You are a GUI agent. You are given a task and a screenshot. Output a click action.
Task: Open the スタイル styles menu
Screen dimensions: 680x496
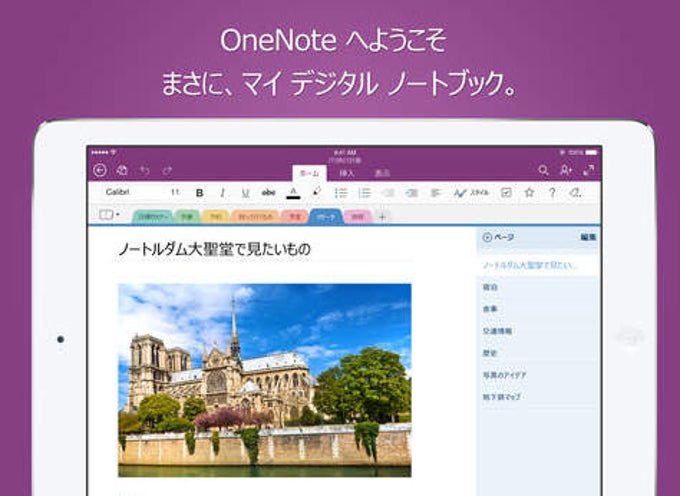point(471,193)
